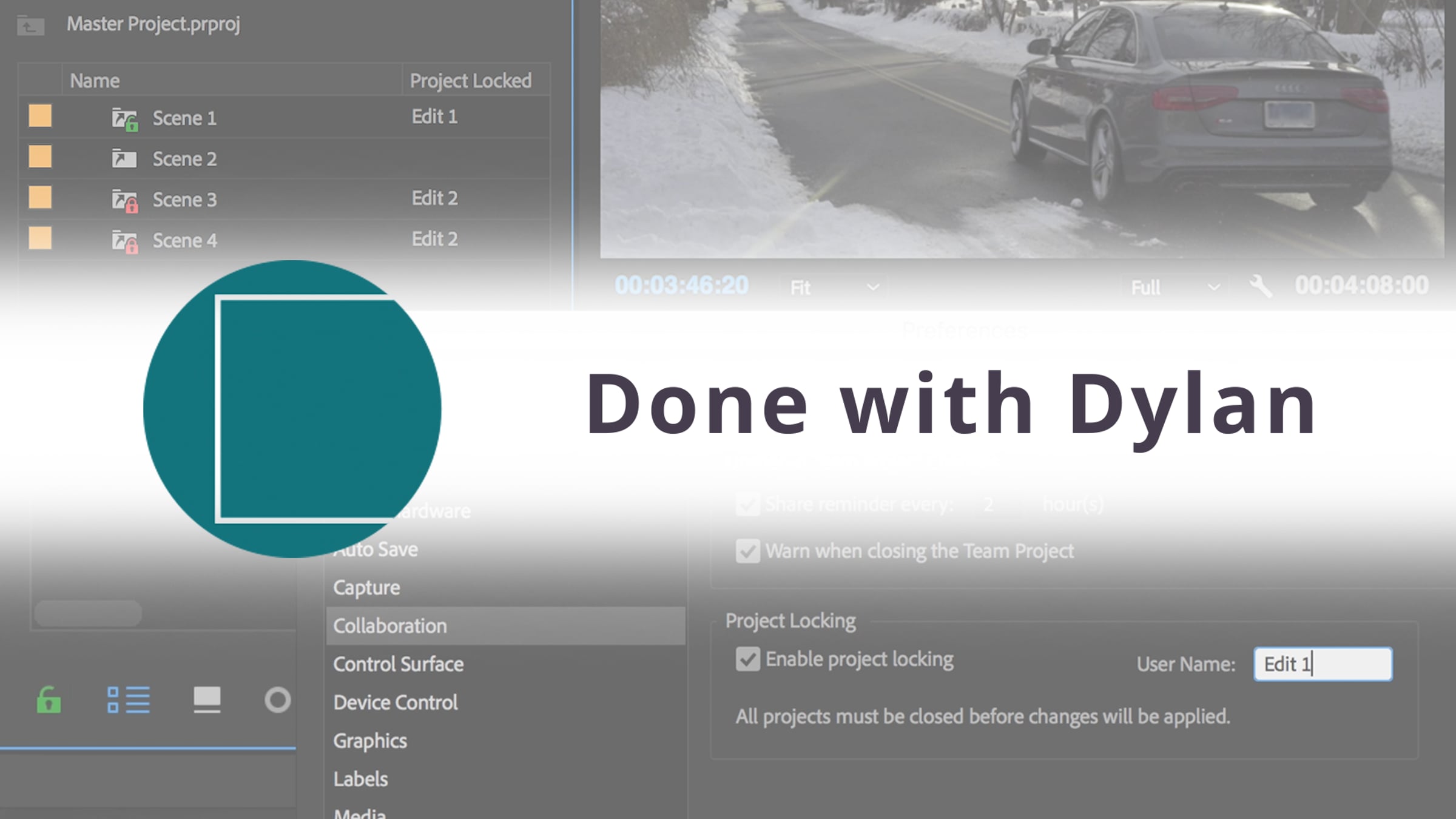Select Control Surface preferences category

click(x=398, y=664)
